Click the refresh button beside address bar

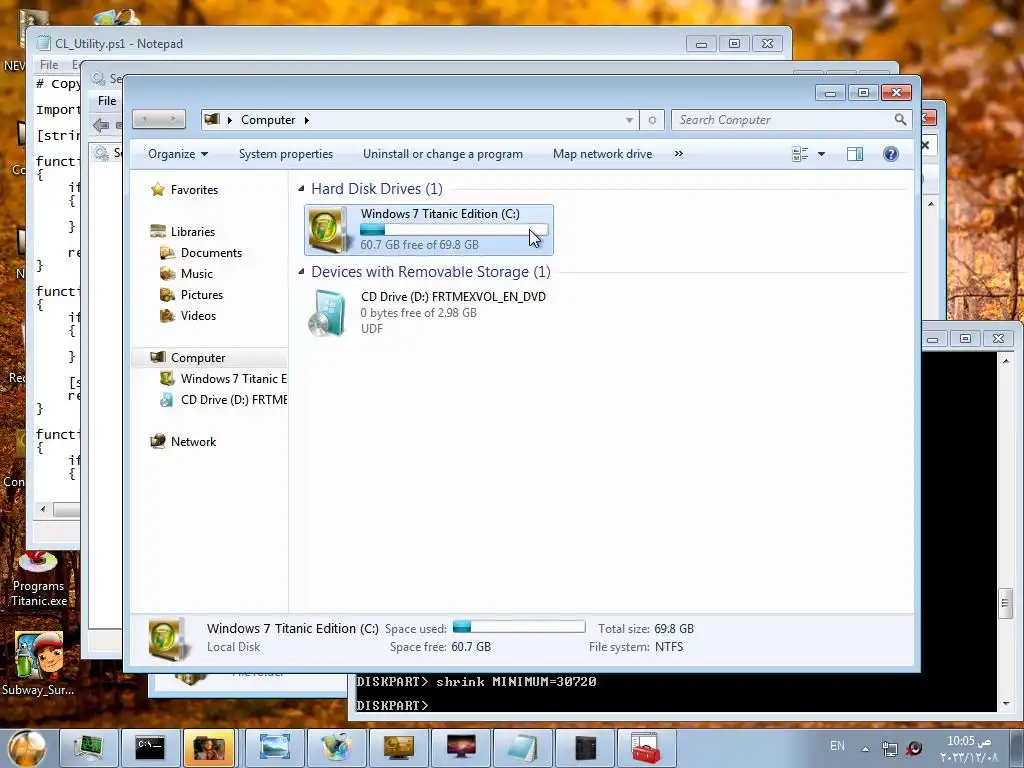point(652,120)
